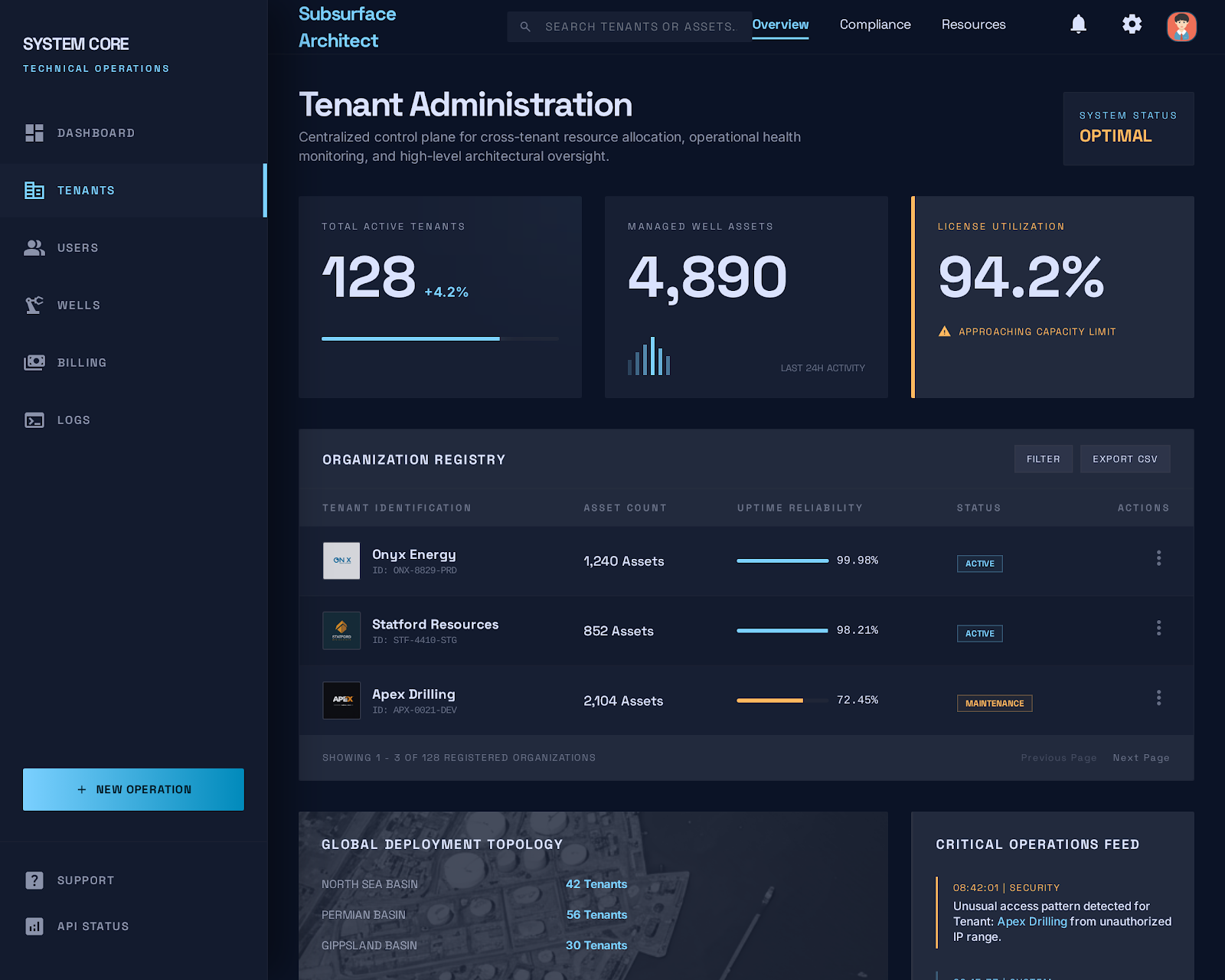The width and height of the screenshot is (1225, 980).
Task: Select the Tenants section icon
Action: (x=34, y=190)
